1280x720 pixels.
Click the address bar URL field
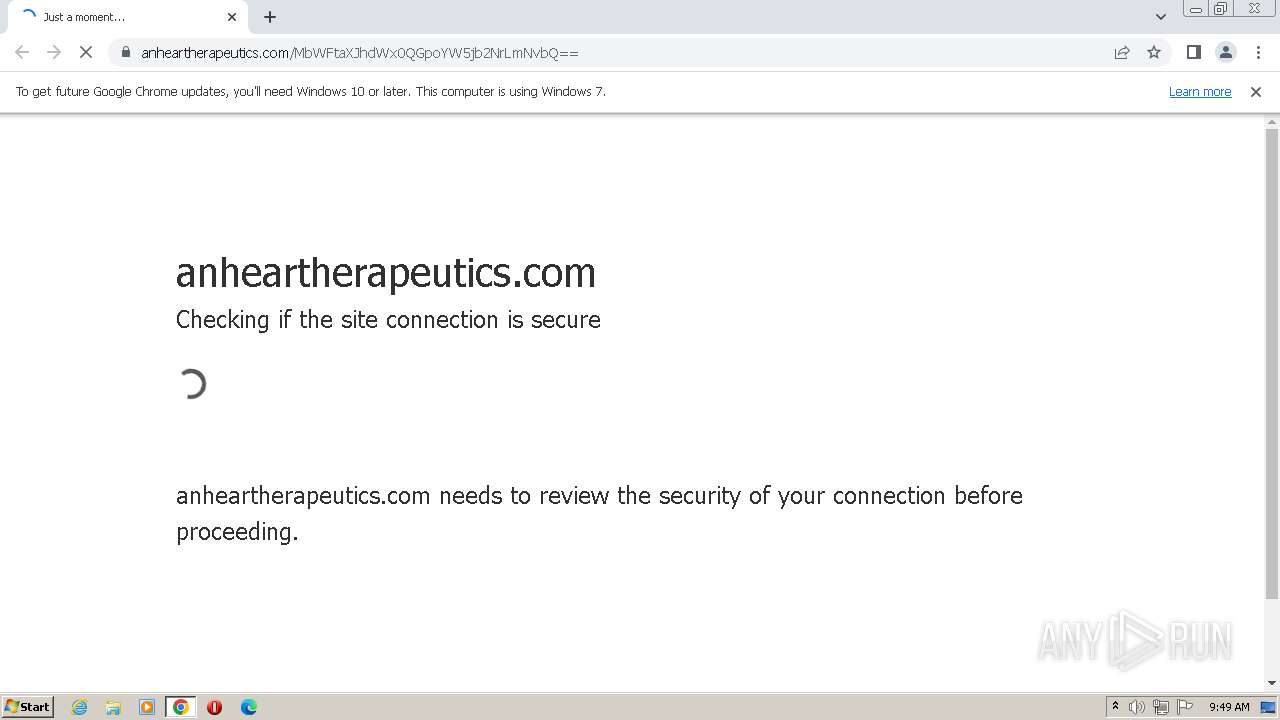tap(600, 52)
